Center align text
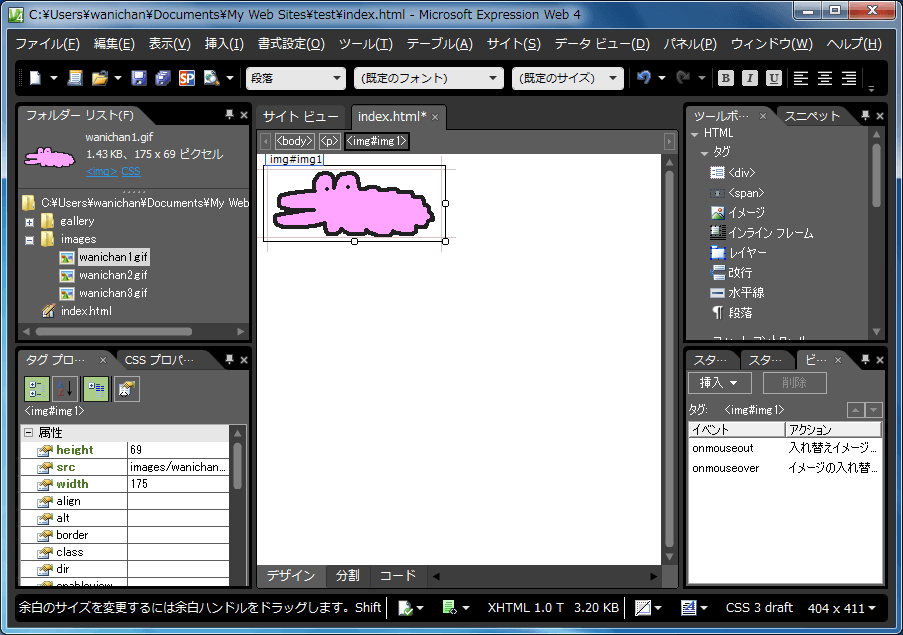 point(825,78)
